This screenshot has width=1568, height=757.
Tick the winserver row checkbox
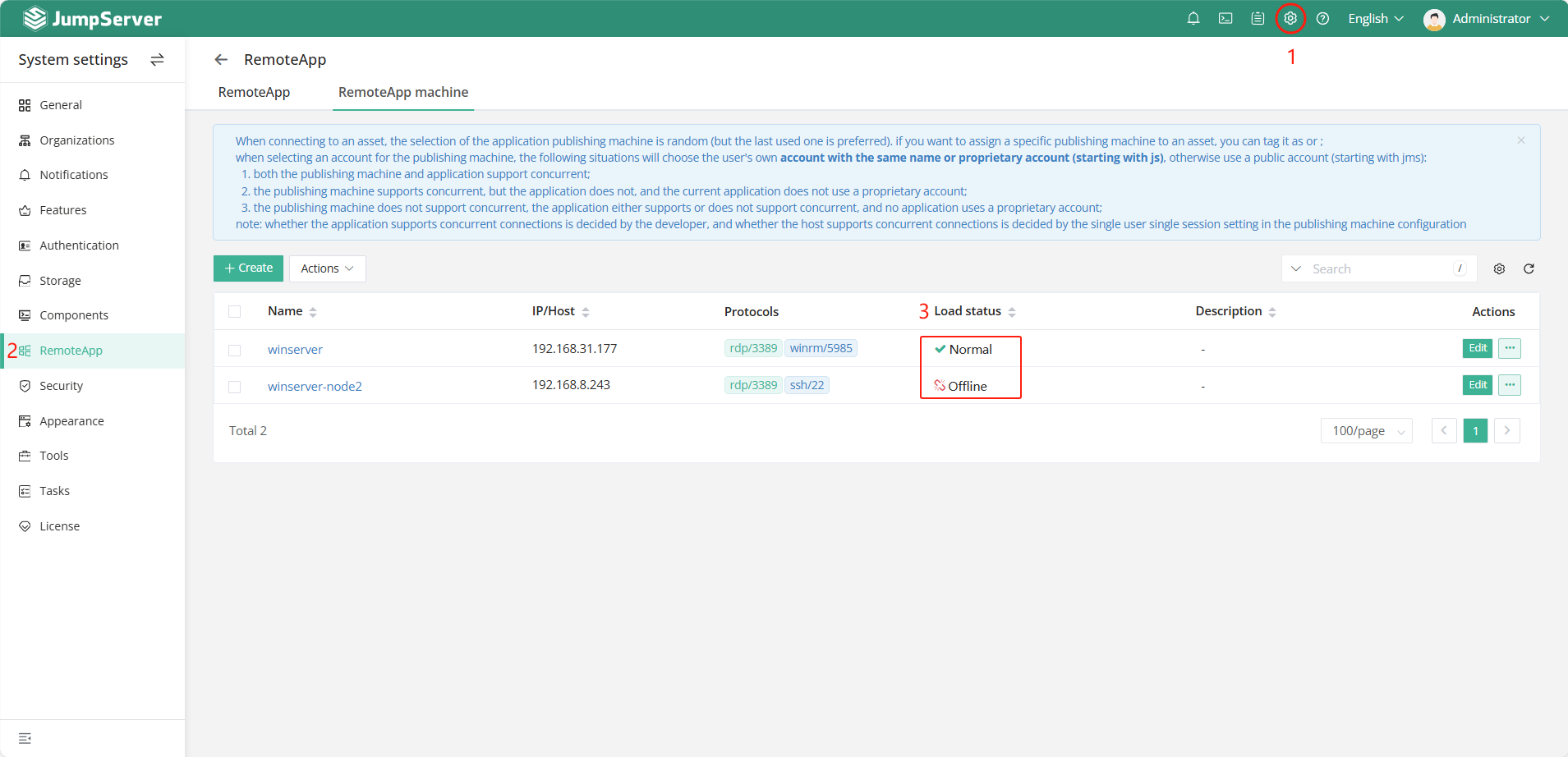point(235,350)
